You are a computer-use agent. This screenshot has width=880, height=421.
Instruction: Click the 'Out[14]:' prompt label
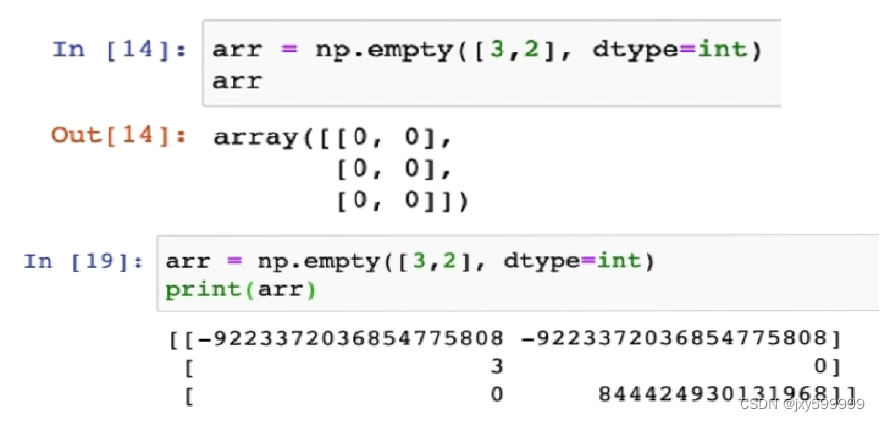119,135
